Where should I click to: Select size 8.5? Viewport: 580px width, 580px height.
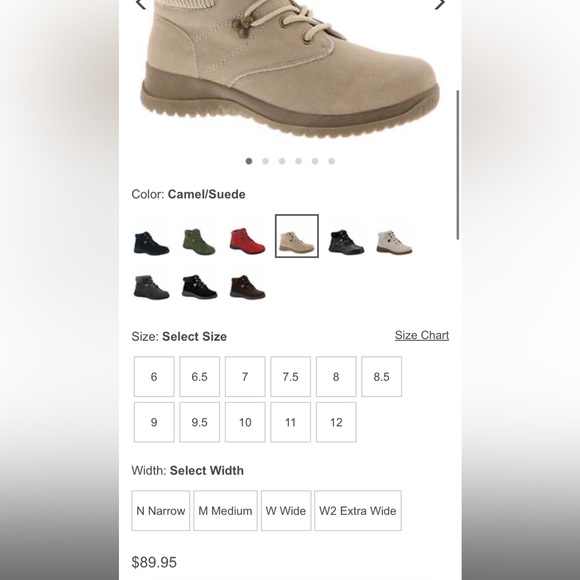pyautogui.click(x=381, y=377)
